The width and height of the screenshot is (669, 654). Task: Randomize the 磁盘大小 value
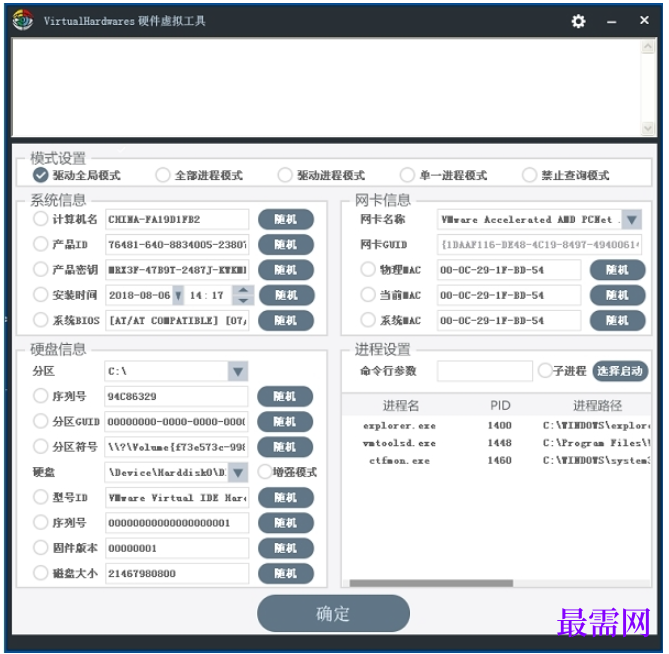pos(285,573)
